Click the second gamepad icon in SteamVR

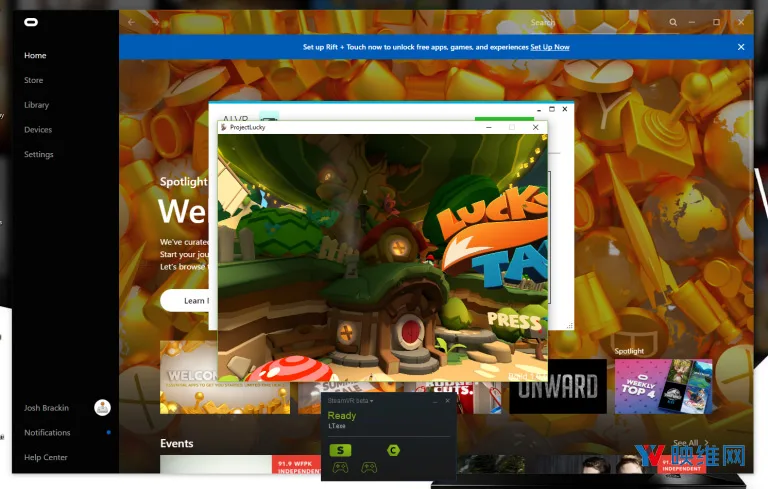(369, 467)
